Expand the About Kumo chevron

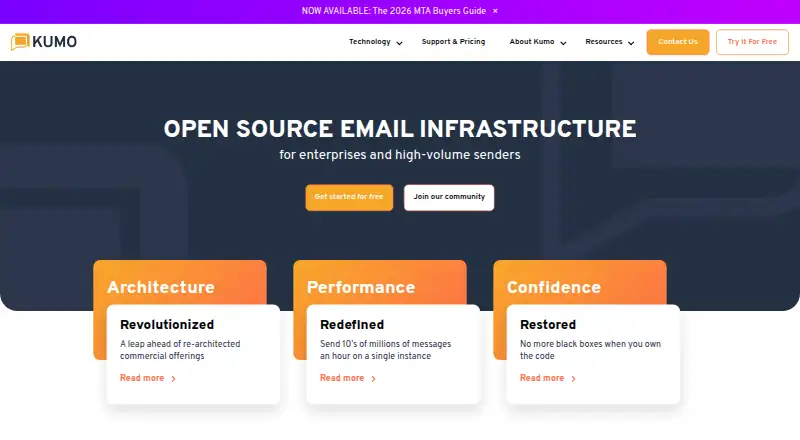point(563,43)
